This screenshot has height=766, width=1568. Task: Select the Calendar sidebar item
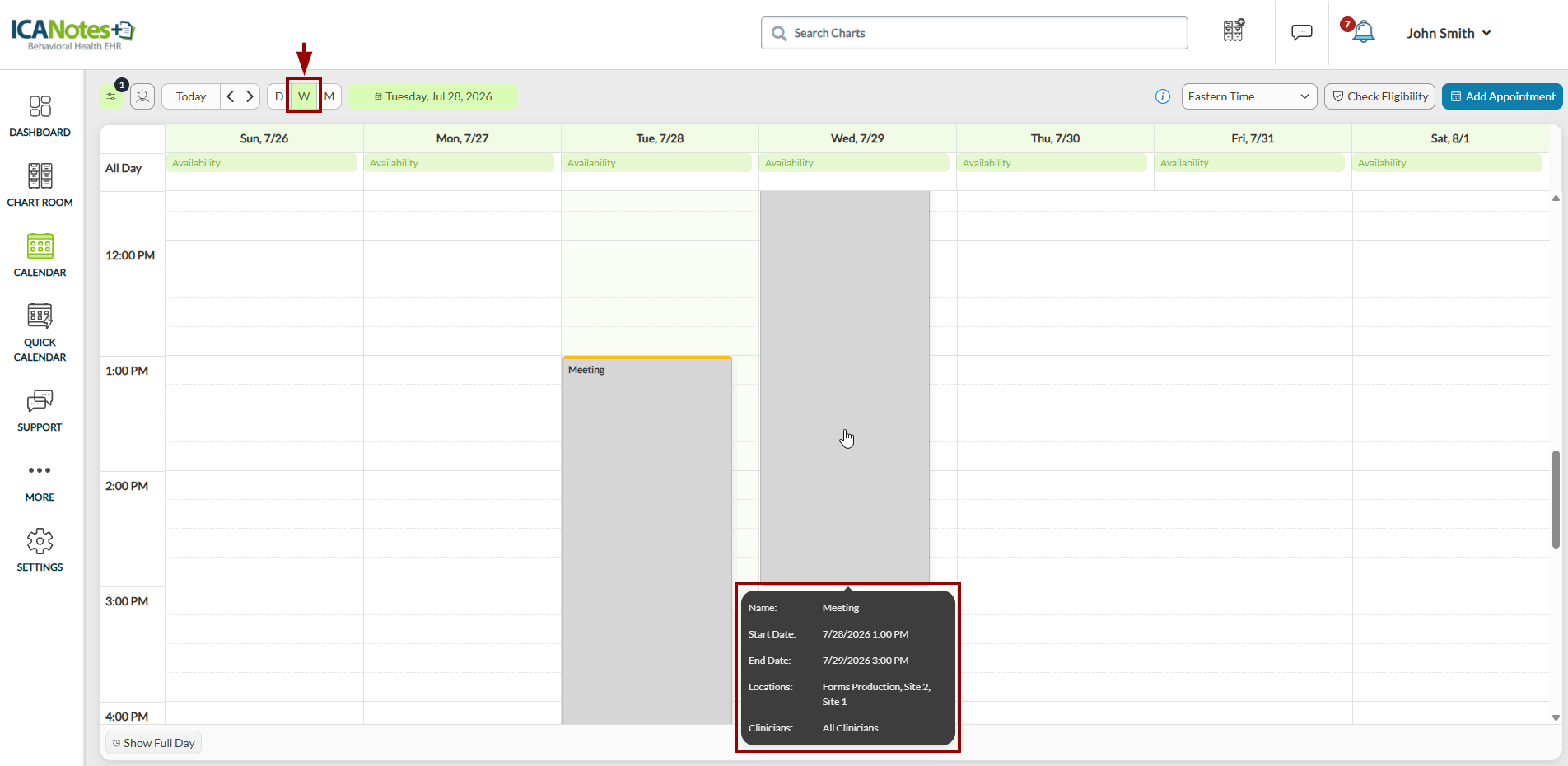tap(40, 255)
